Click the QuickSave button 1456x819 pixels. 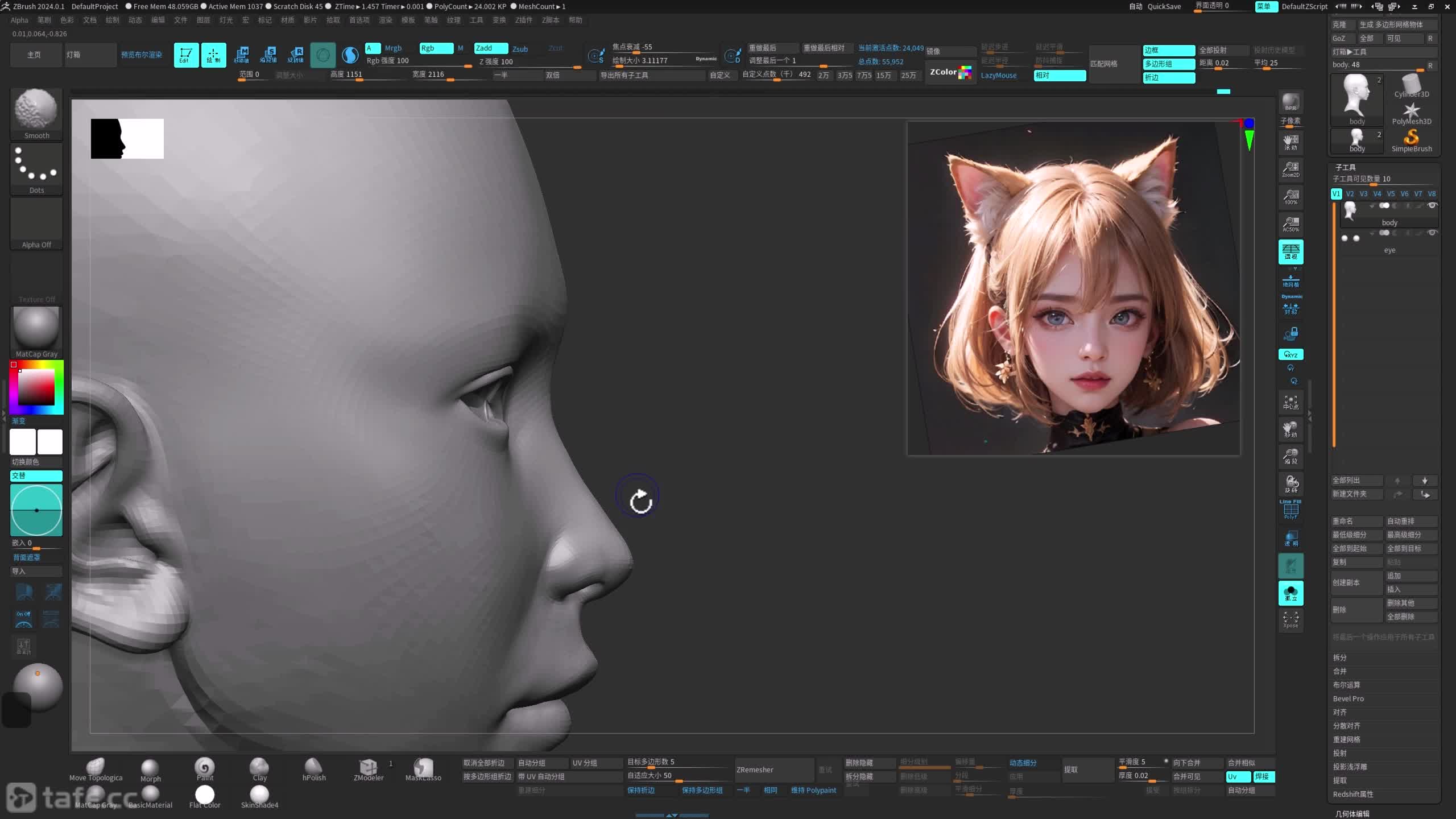pyautogui.click(x=1164, y=6)
